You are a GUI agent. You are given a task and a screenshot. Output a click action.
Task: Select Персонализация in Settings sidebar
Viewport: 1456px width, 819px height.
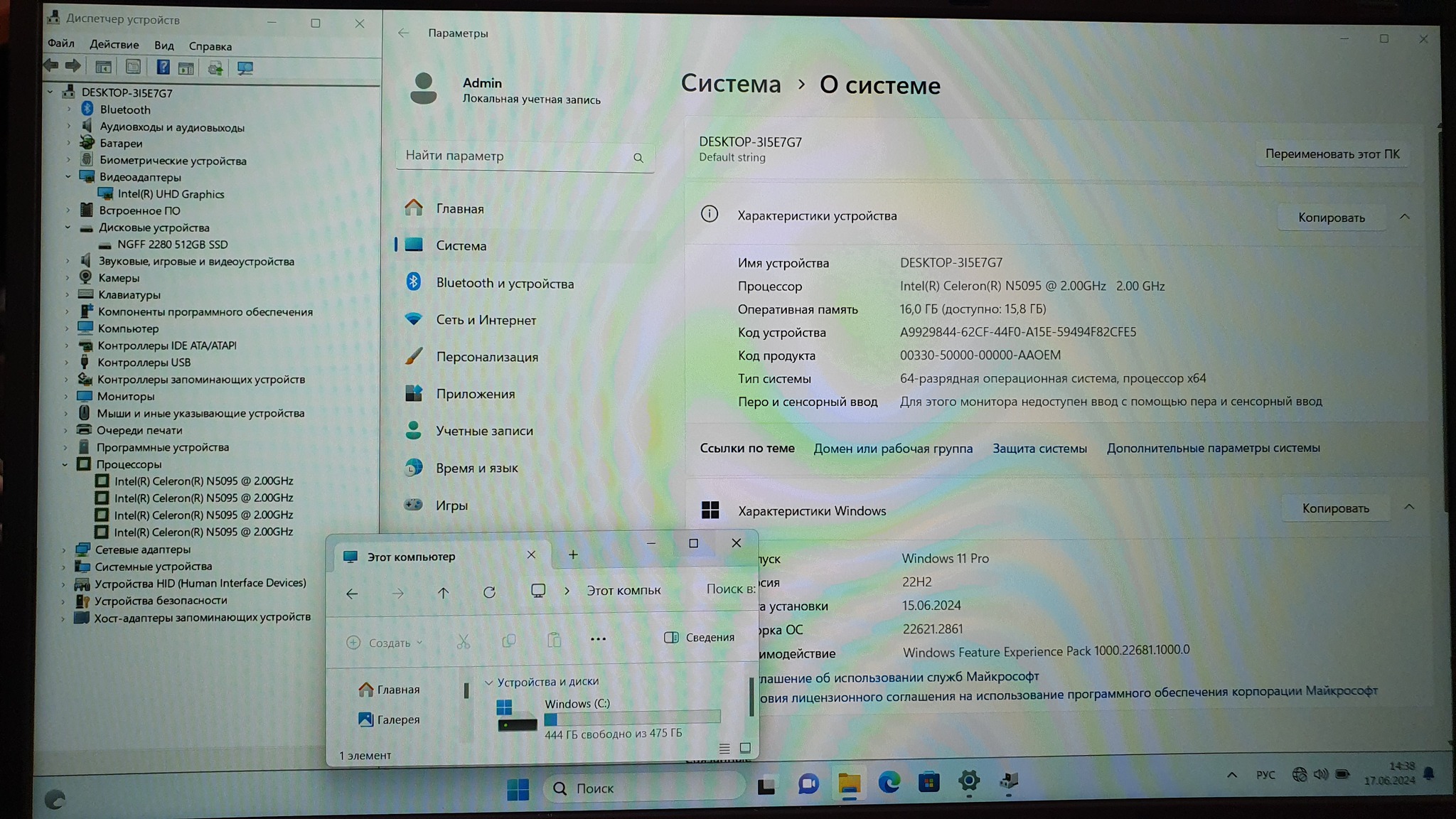pyautogui.click(x=486, y=357)
